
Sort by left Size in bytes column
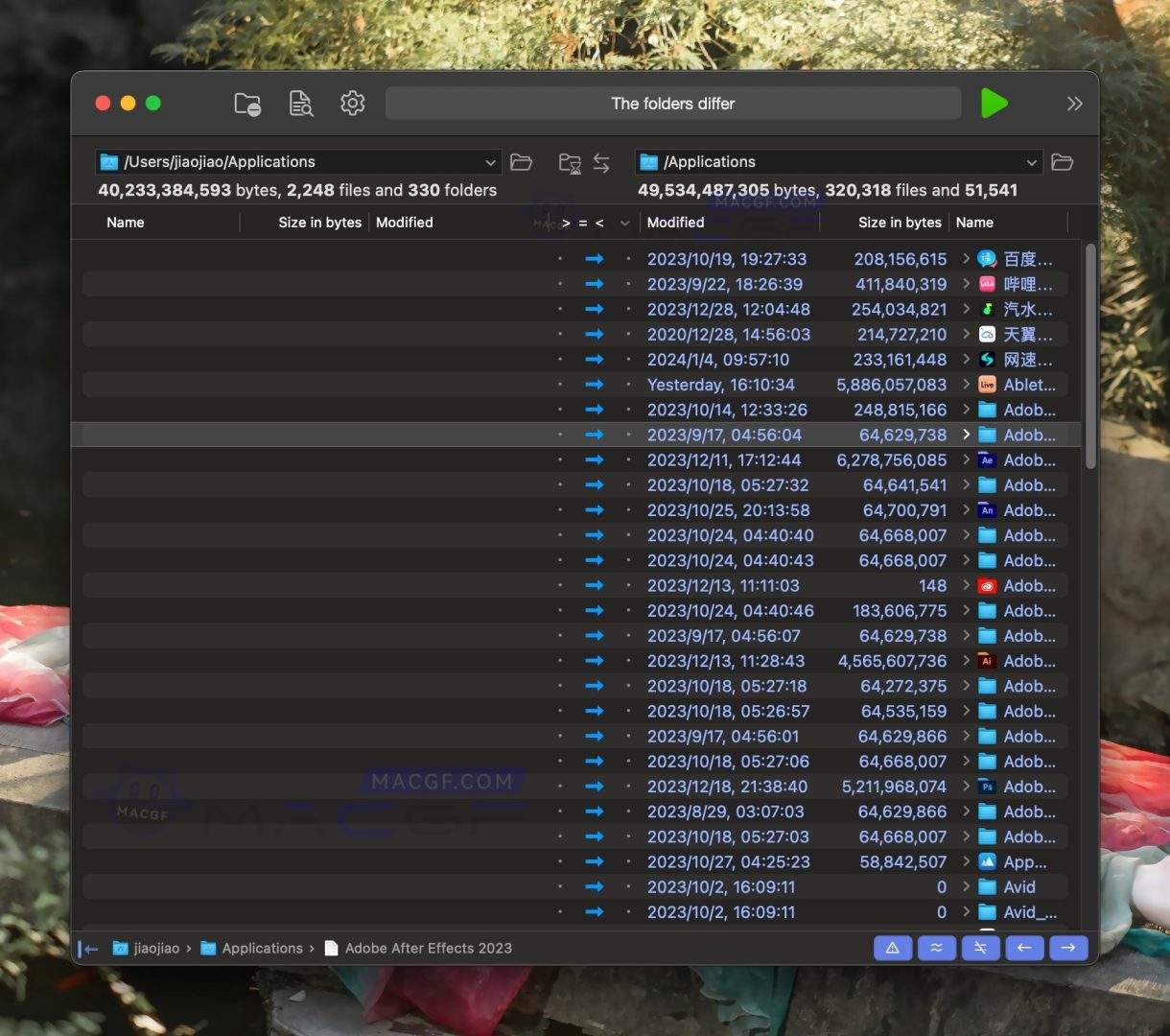pos(319,223)
